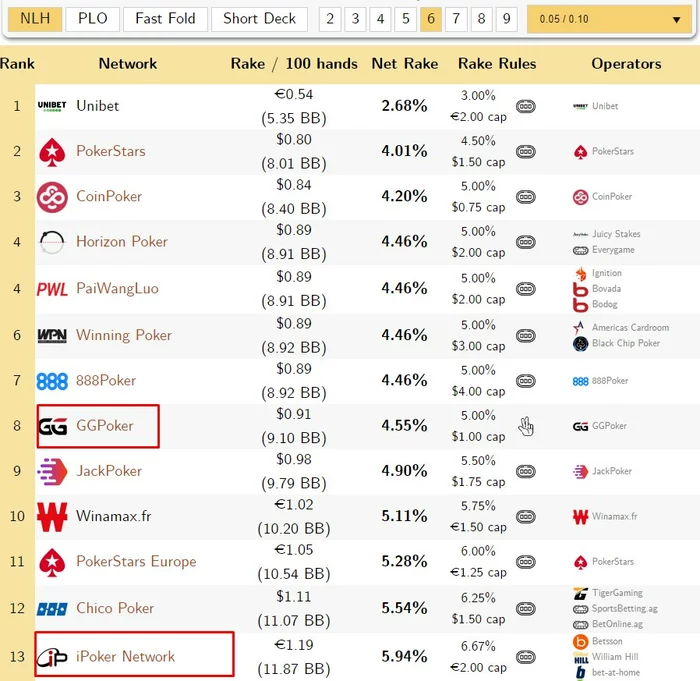
Task: Open rake rules details icon for 888Poker
Action: pos(526,381)
